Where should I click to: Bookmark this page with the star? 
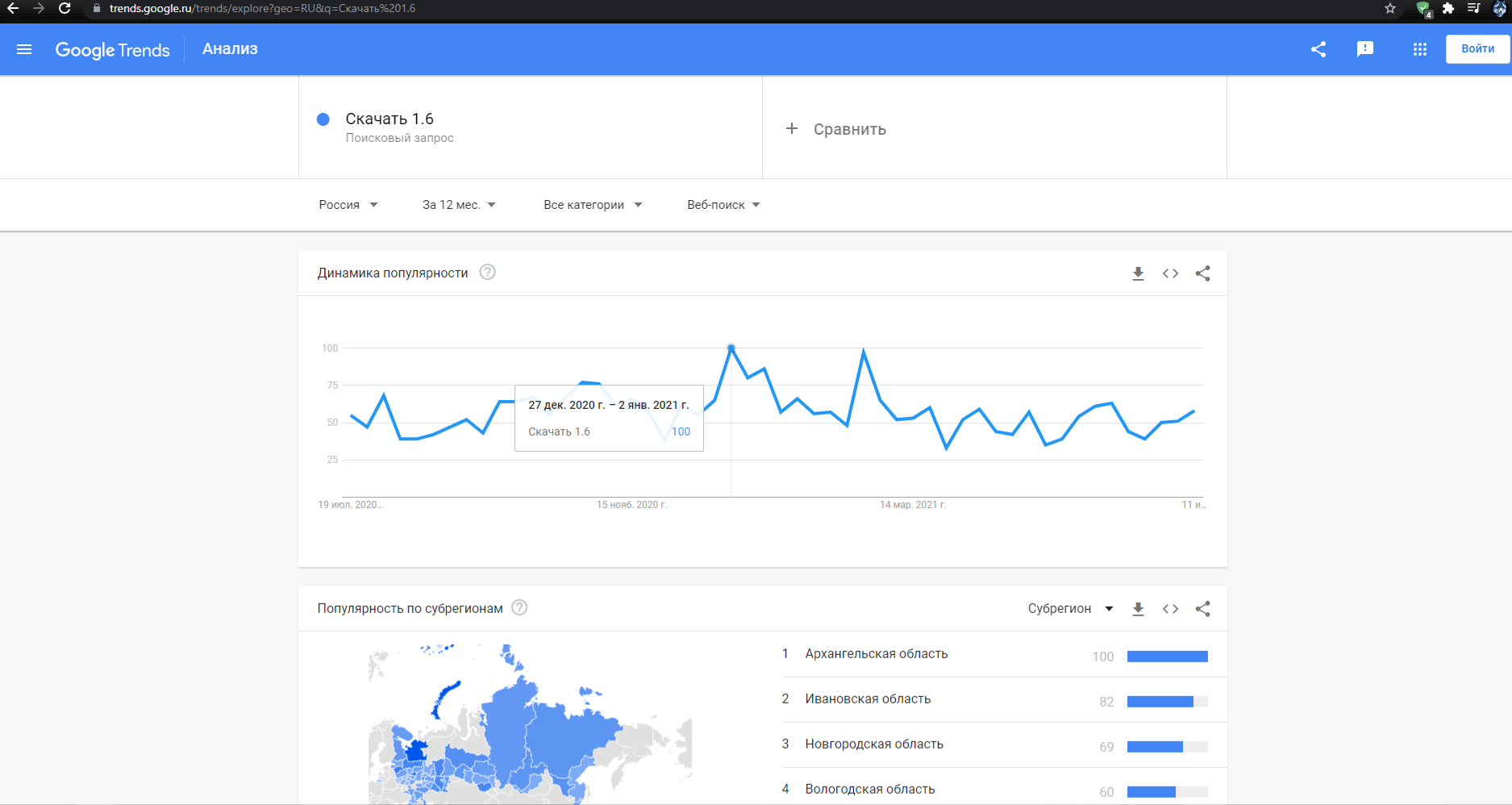click(1390, 8)
